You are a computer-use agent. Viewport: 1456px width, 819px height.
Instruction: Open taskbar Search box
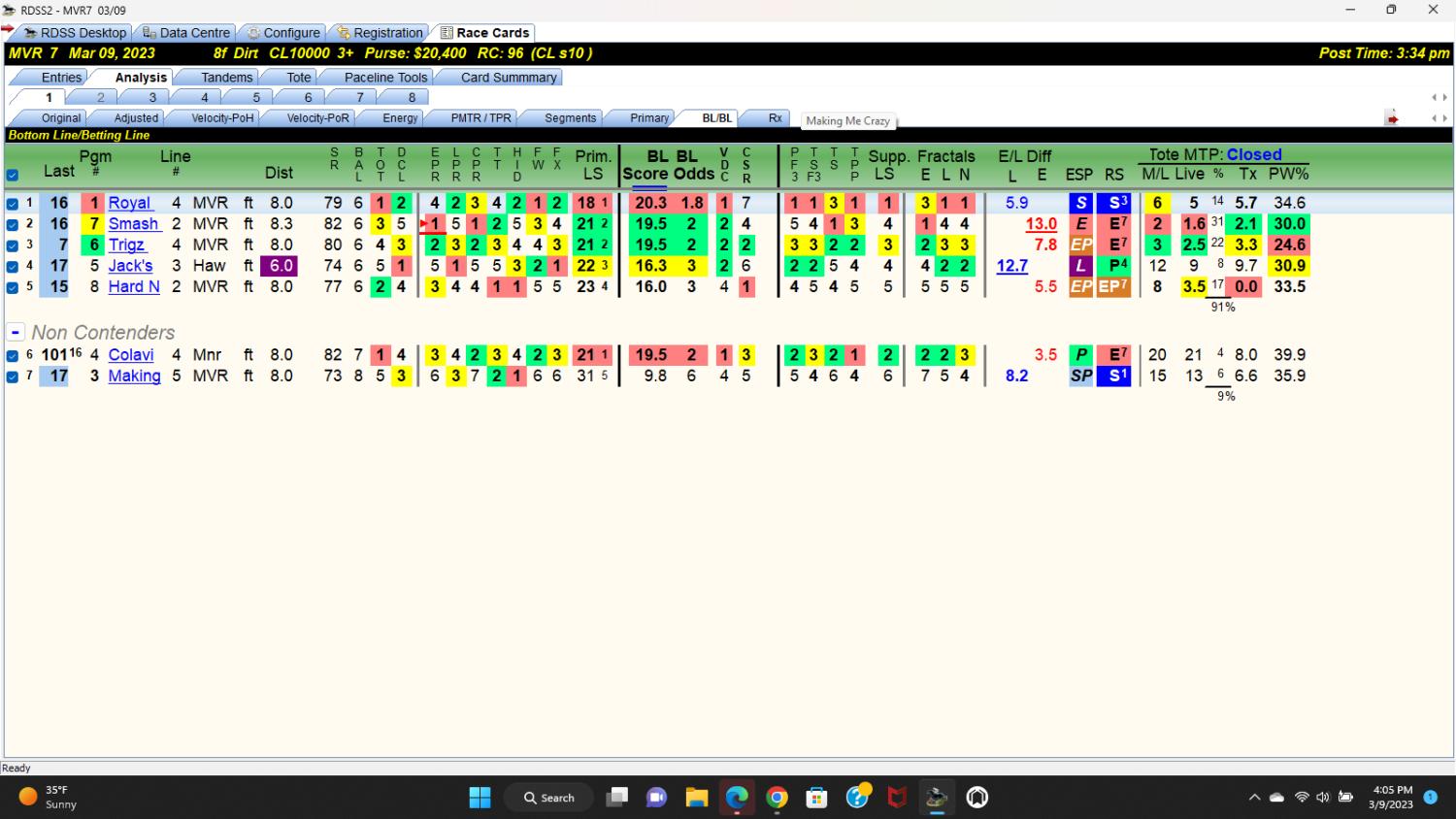coord(549,798)
